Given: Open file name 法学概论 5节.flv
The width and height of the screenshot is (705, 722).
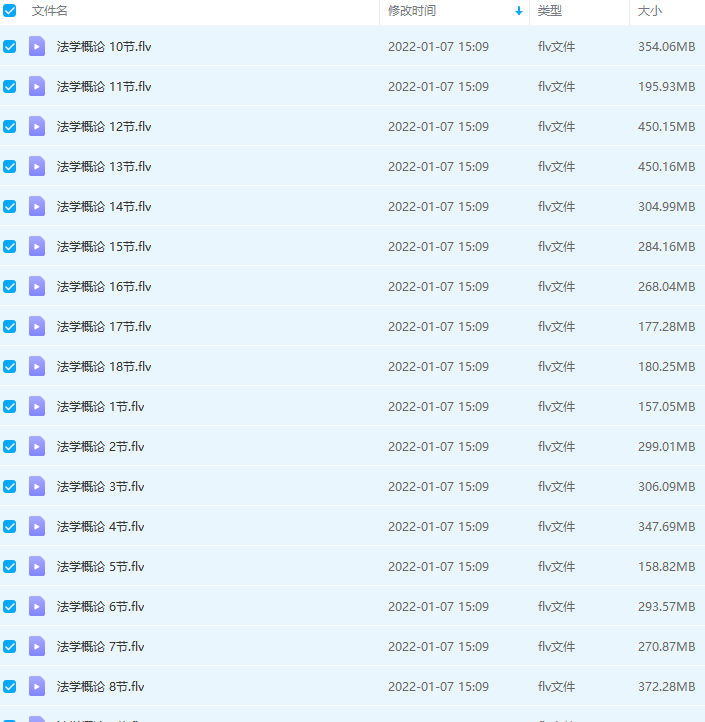Looking at the screenshot, I should (x=100, y=567).
